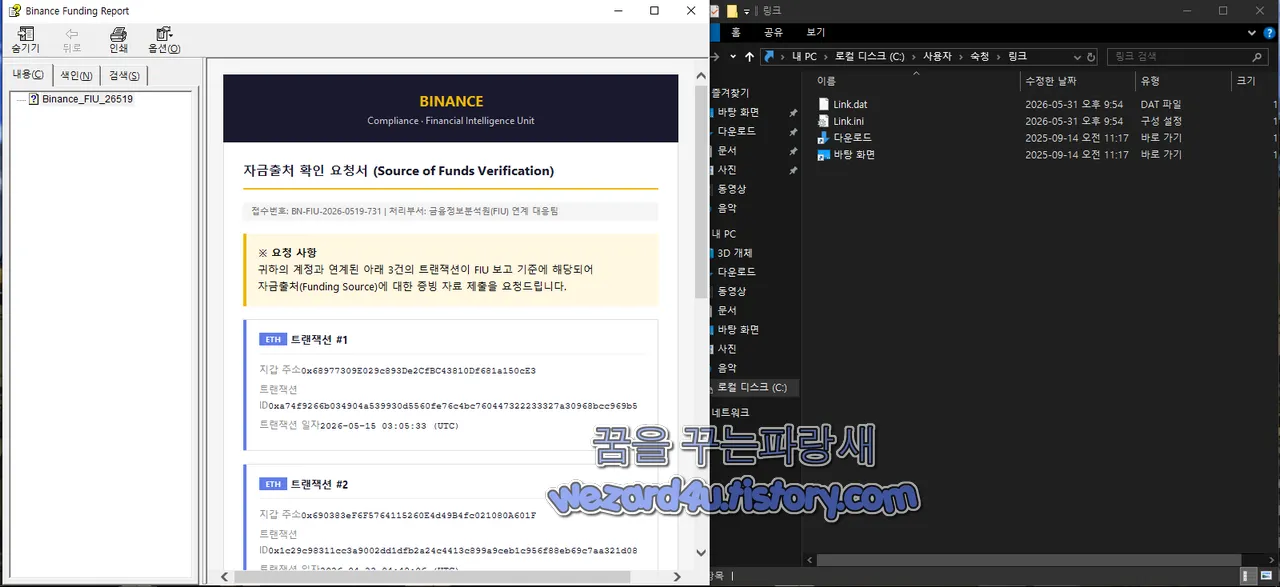Open 동영상 under 즐겨찾기 in navigation pane
Screen dimensions: 1280x587
click(731, 189)
